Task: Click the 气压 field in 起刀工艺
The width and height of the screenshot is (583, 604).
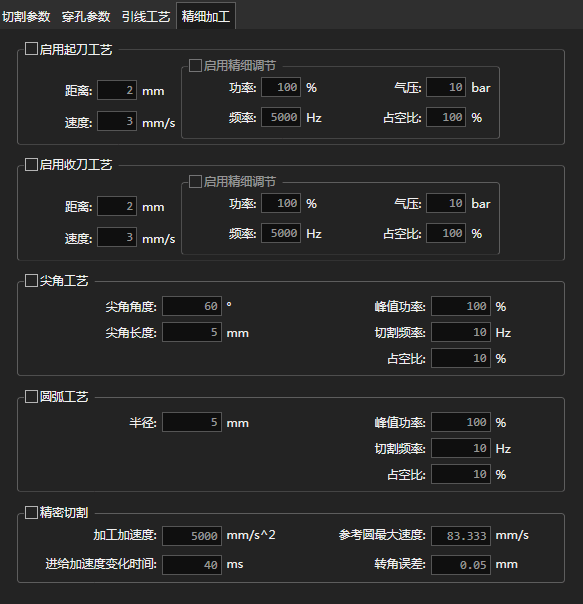Action: tap(446, 87)
